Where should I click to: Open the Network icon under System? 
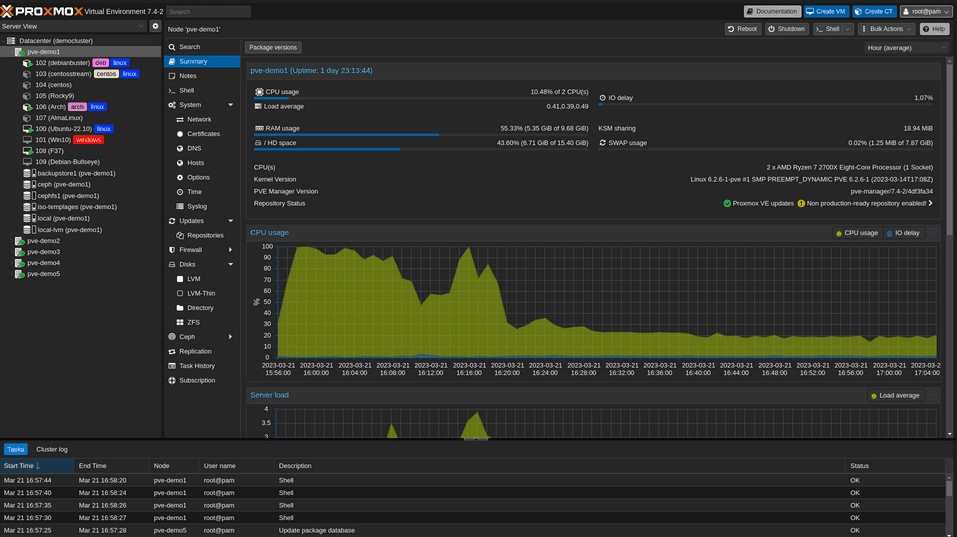pyautogui.click(x=180, y=120)
